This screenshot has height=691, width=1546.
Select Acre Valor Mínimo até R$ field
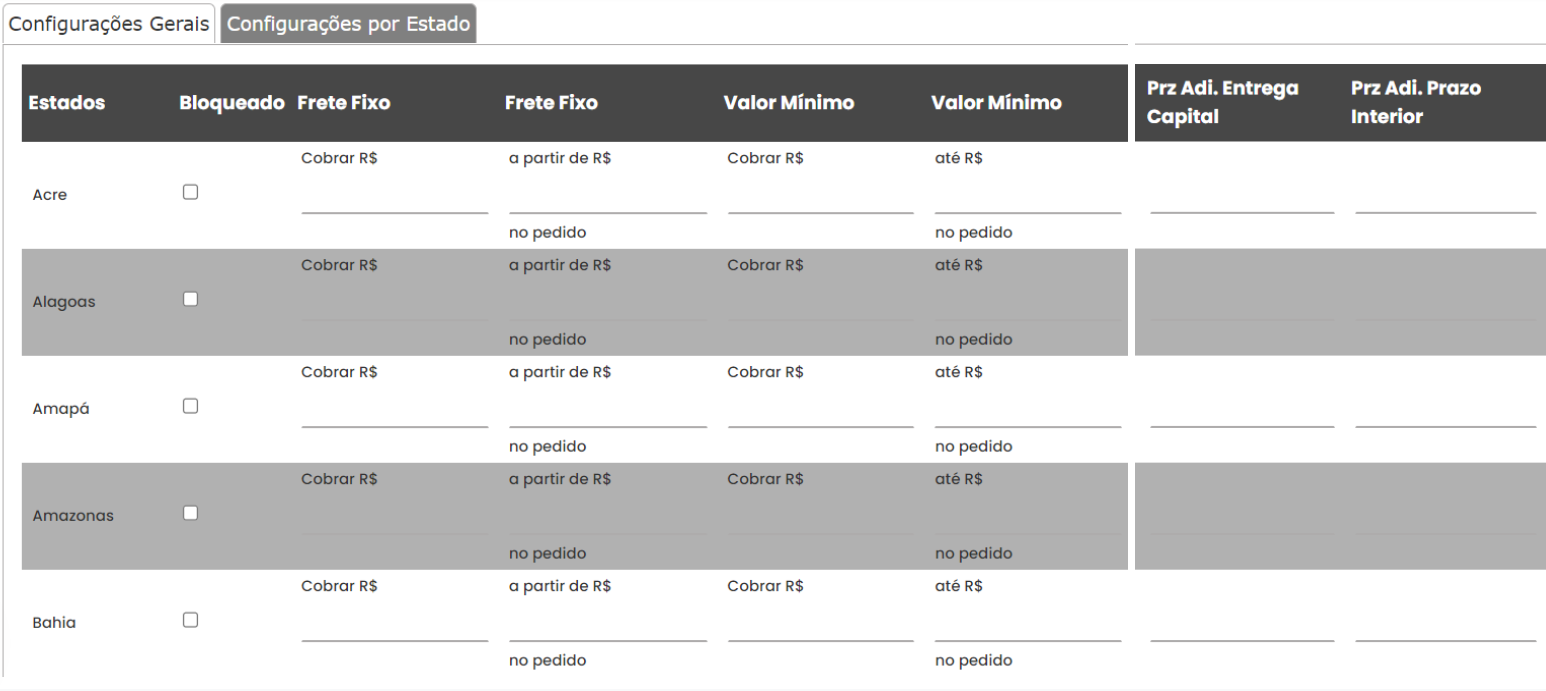pos(1028,200)
